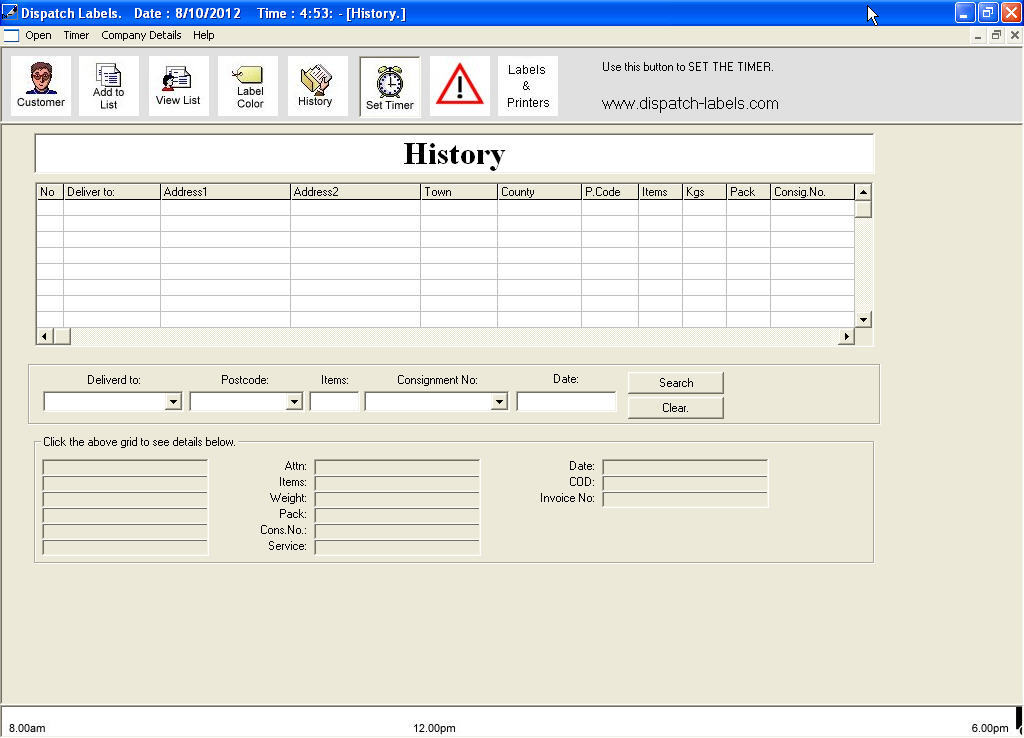Click the 'Kgs' column header

coord(705,192)
